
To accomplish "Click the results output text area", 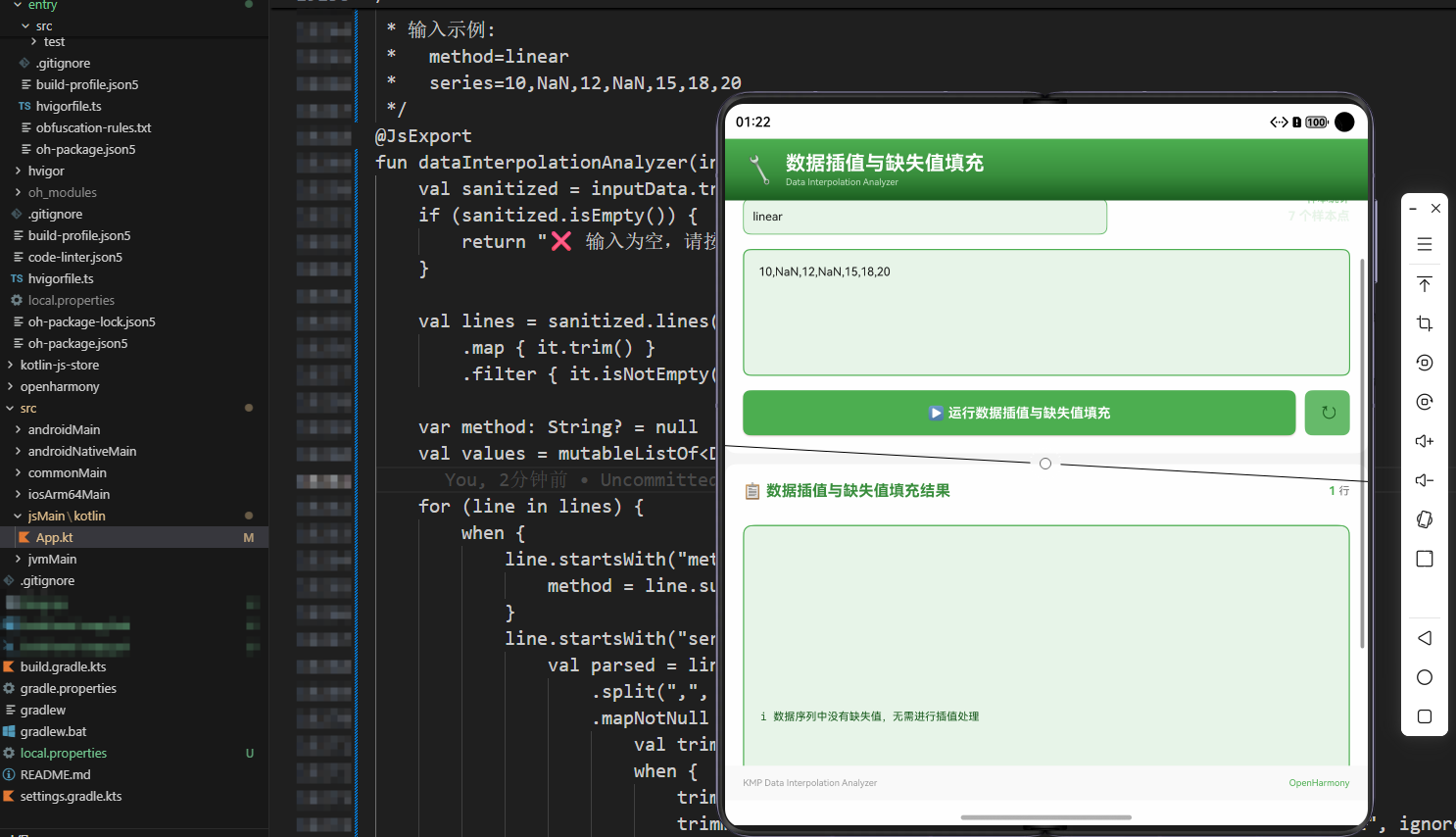I will pyautogui.click(x=1046, y=645).
